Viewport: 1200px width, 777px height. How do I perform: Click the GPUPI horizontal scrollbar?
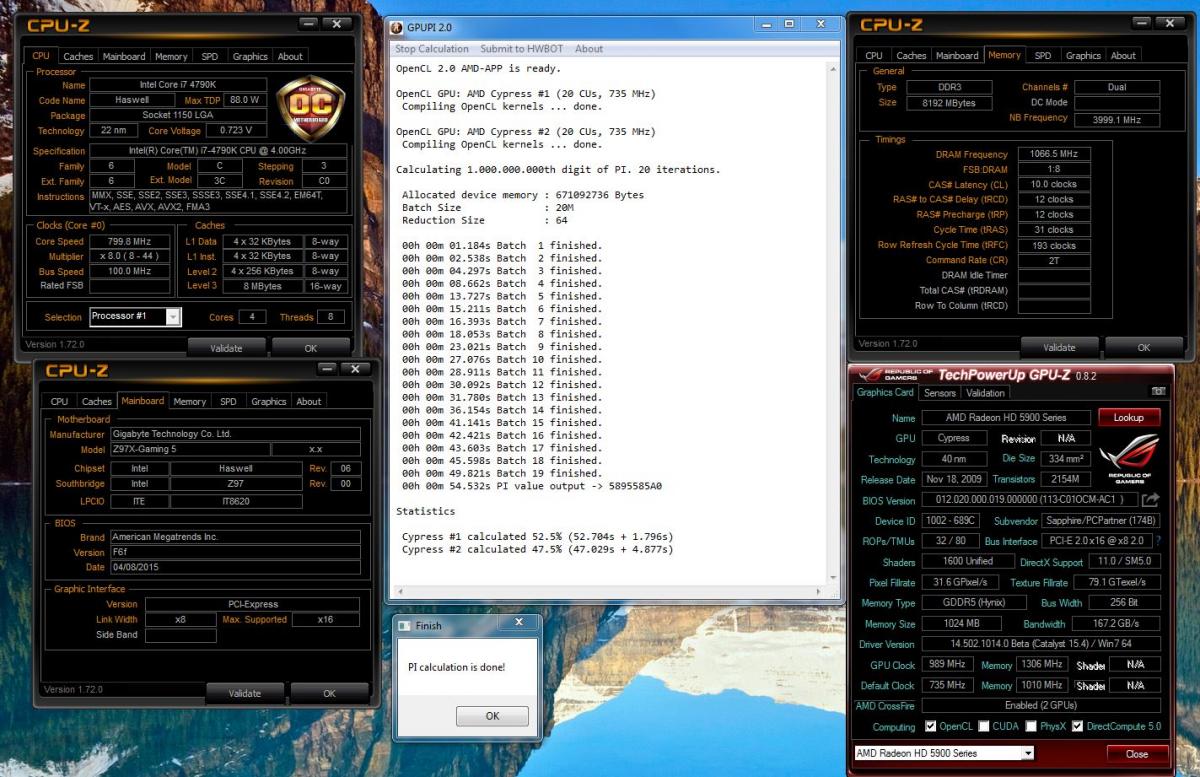(608, 591)
